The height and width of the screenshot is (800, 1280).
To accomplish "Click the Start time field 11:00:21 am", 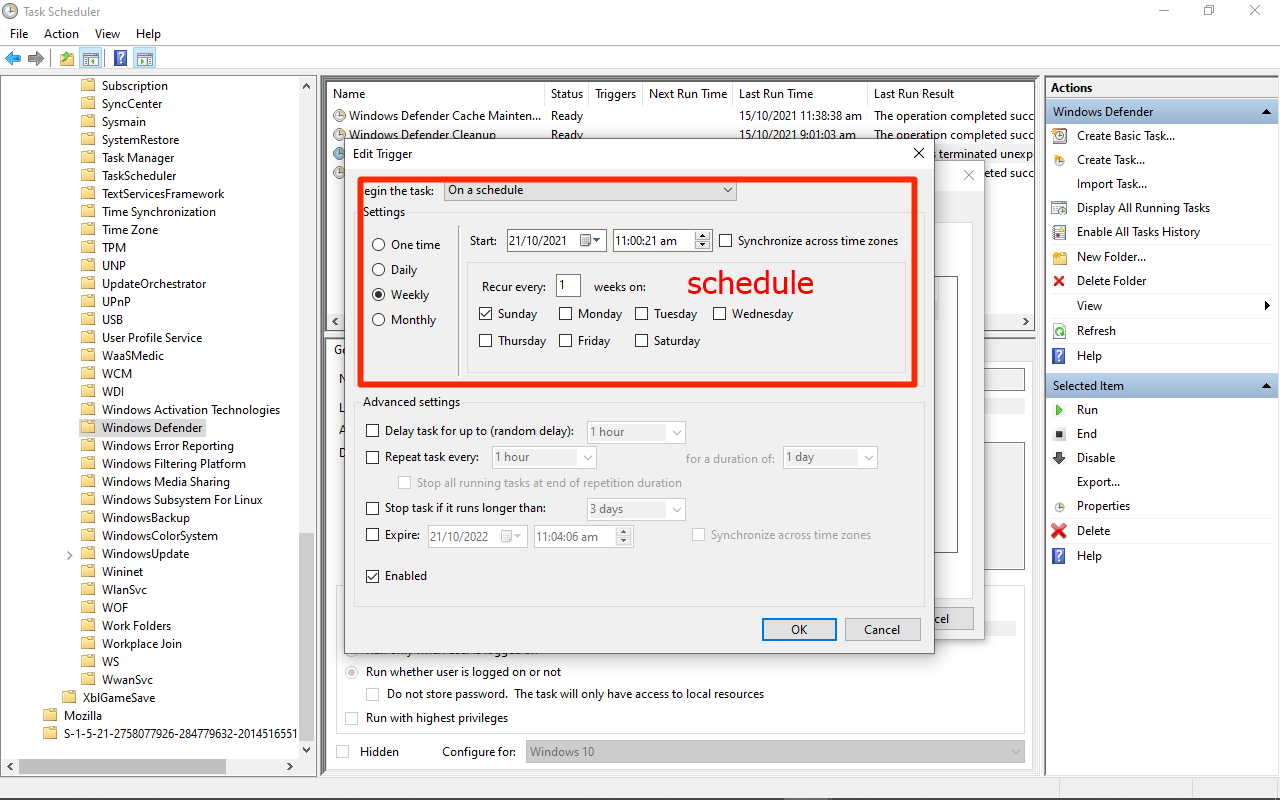I will [654, 240].
